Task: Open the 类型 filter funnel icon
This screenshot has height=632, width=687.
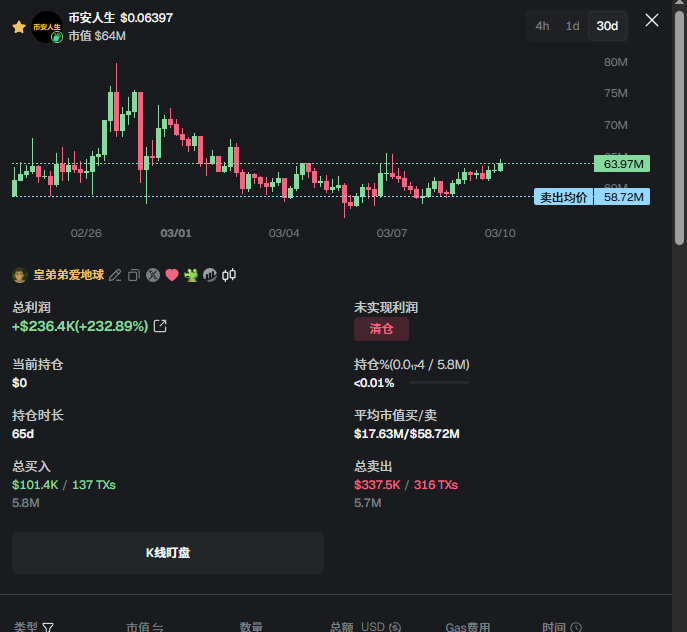Action: (x=48, y=627)
